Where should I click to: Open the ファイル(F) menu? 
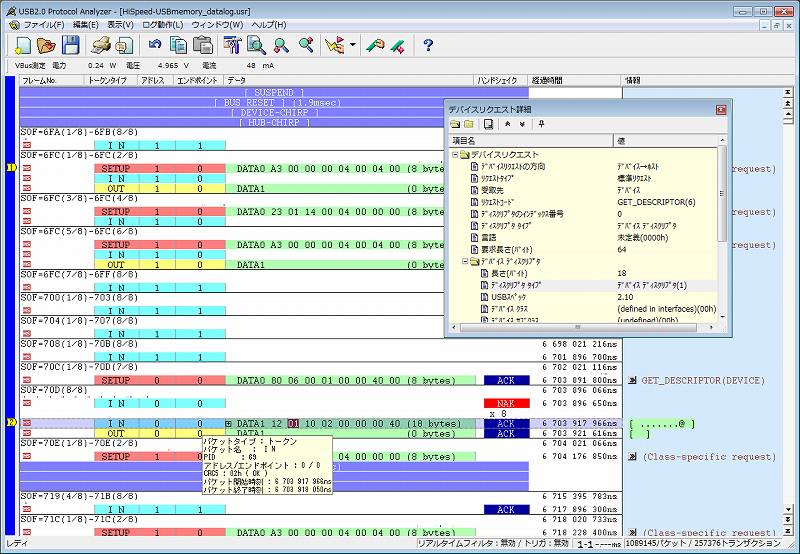[44, 24]
